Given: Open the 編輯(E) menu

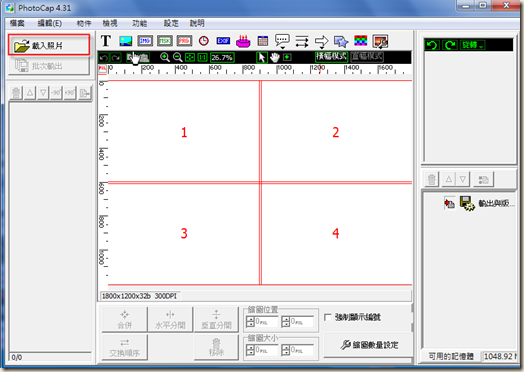Looking at the screenshot, I should click(50, 23).
